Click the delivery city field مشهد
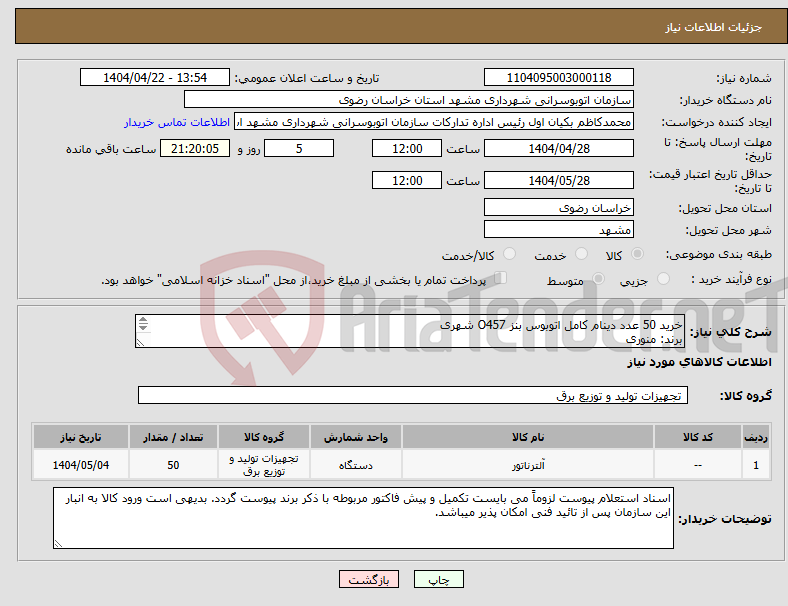 pyautogui.click(x=559, y=230)
